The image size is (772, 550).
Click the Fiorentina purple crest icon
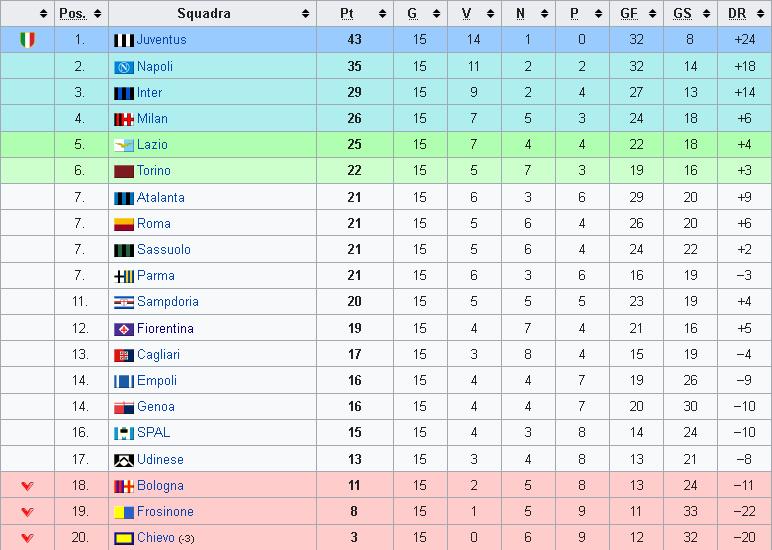[124, 329]
